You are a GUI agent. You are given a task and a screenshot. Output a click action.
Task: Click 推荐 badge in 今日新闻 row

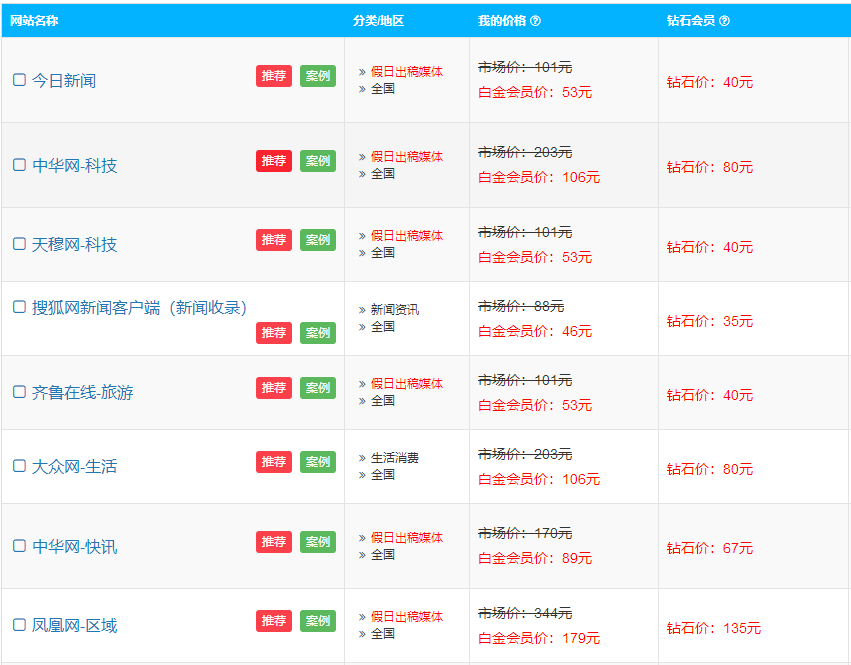tap(274, 76)
